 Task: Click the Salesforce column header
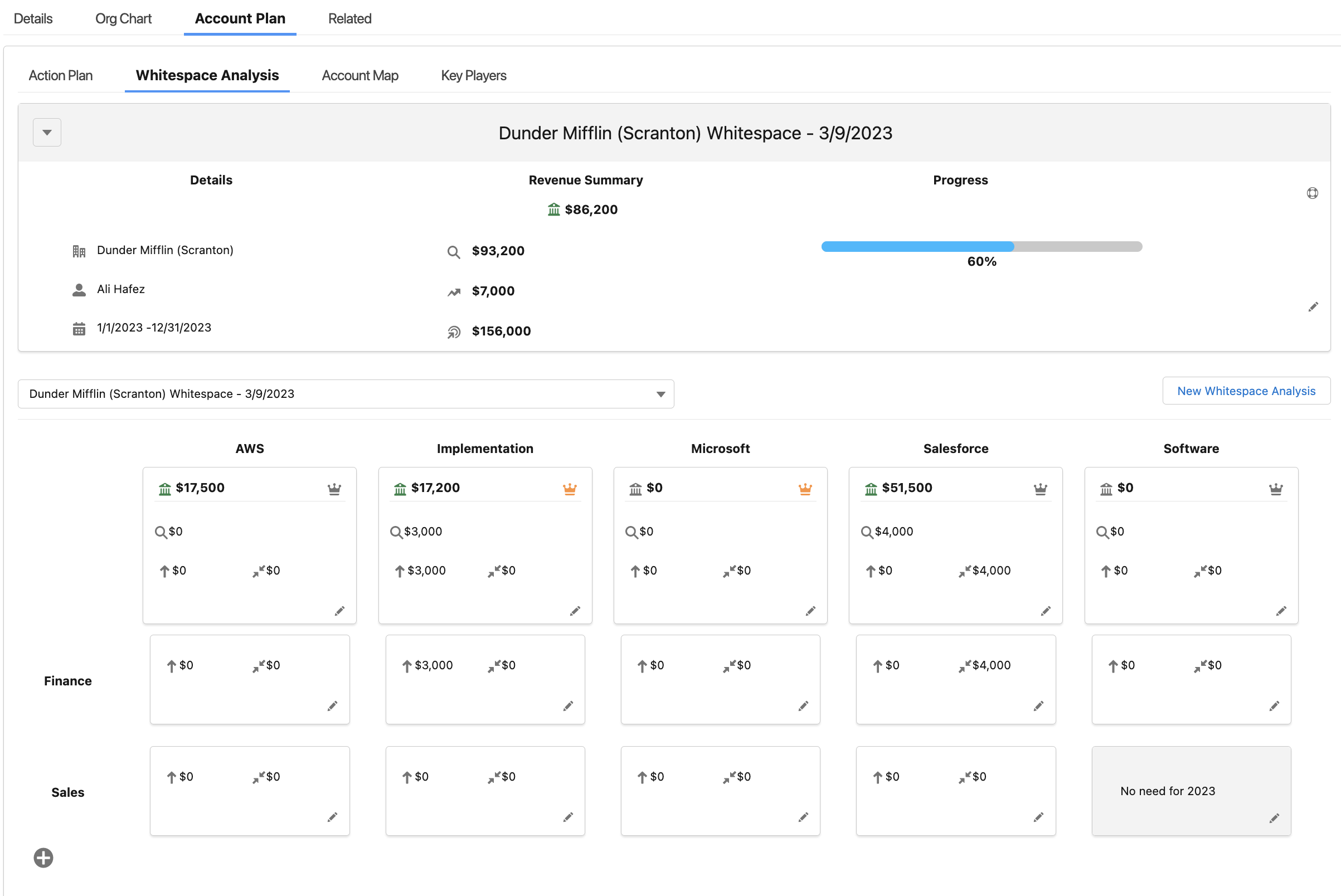[x=956, y=449]
